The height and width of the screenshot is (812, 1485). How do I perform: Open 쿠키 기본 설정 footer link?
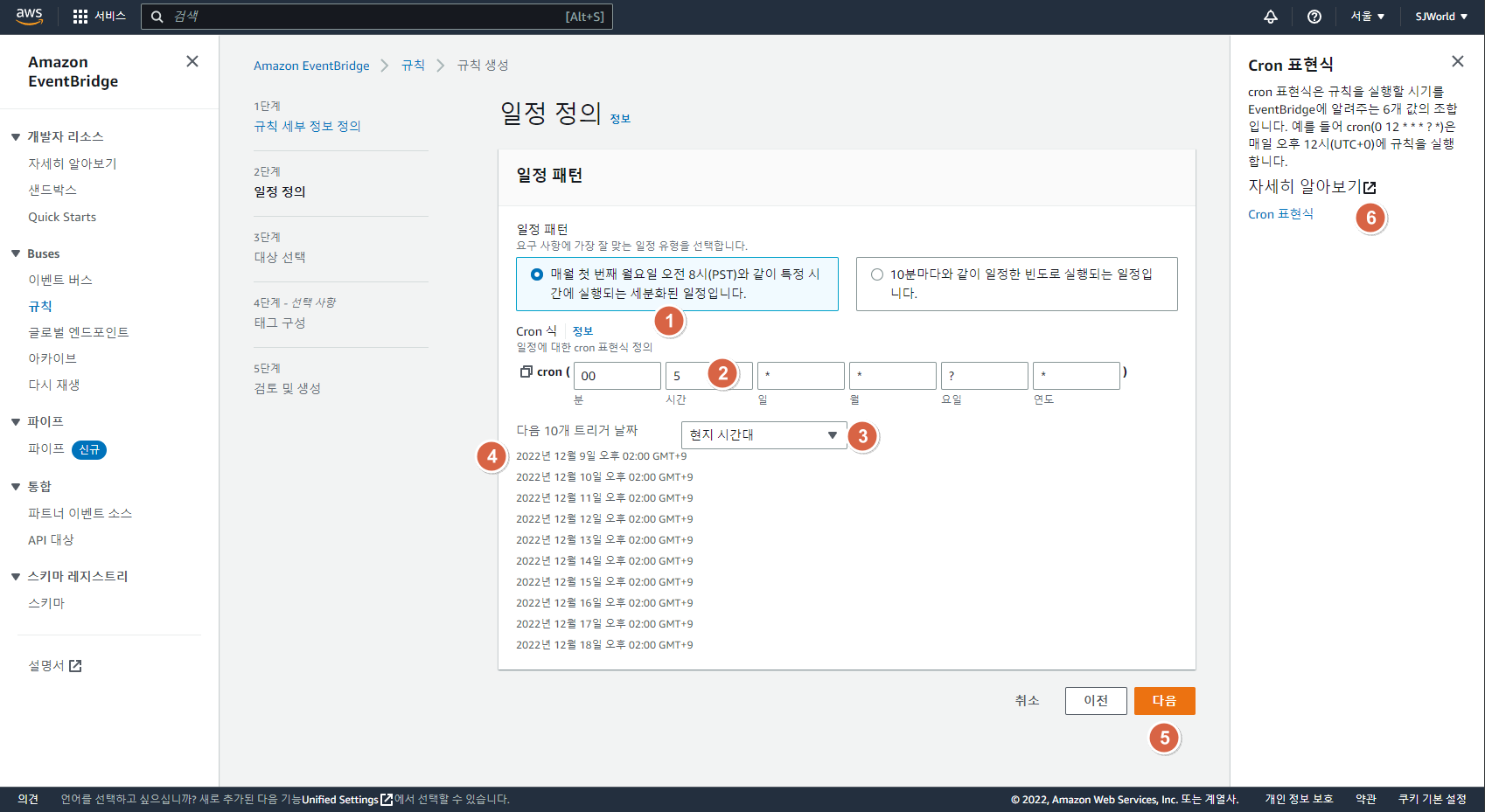click(x=1433, y=800)
